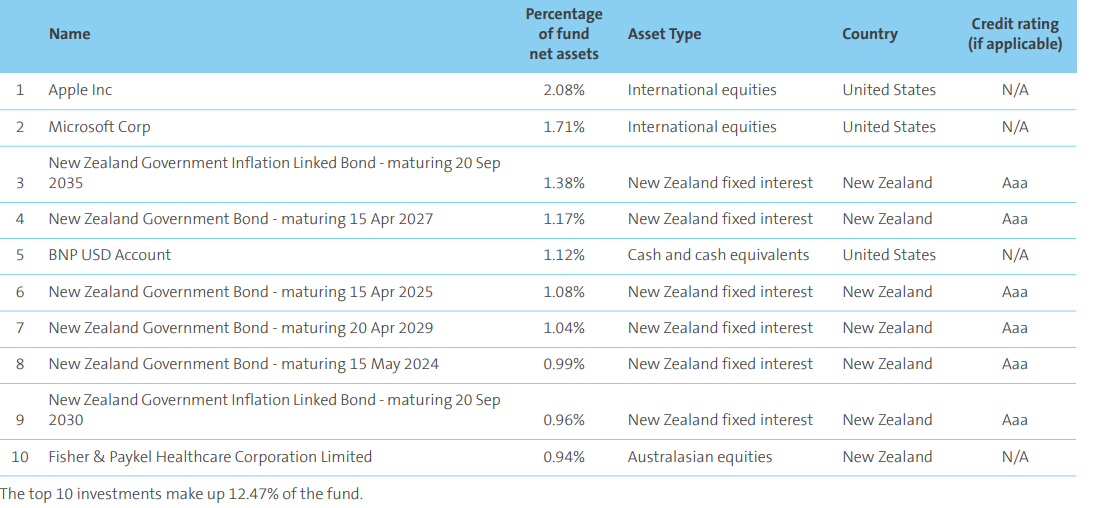Click the top 10 investments summary text

click(x=181, y=494)
